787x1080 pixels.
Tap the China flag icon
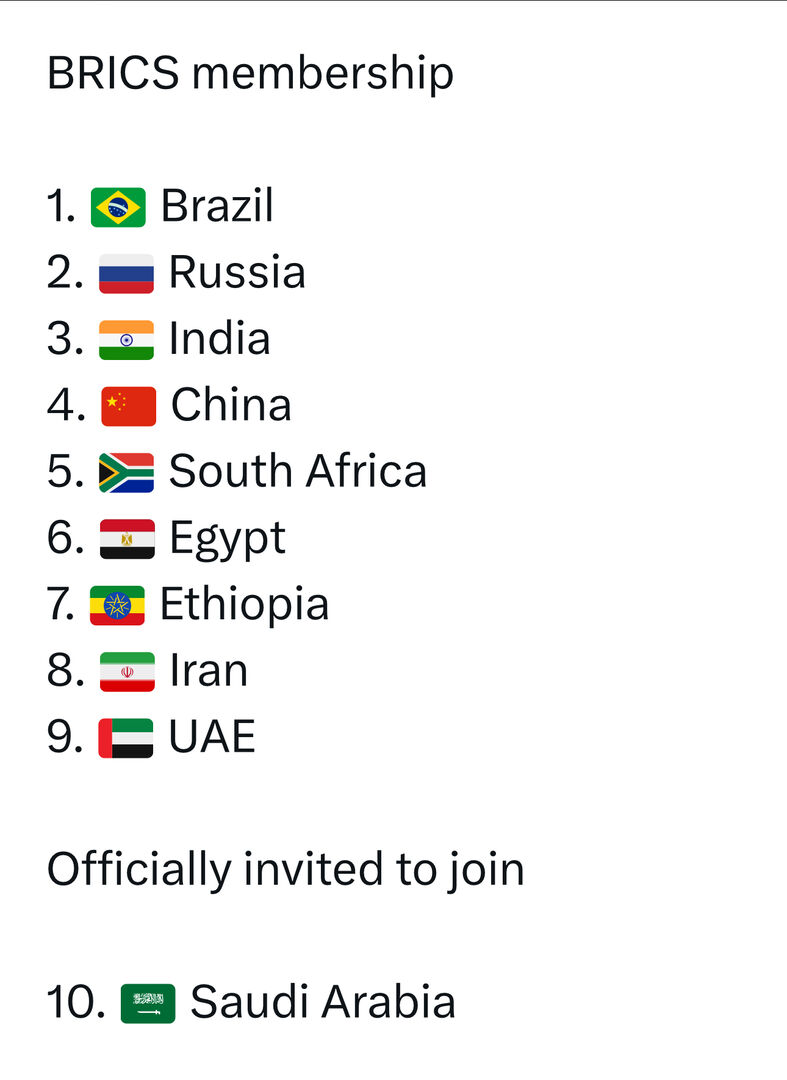pos(128,406)
